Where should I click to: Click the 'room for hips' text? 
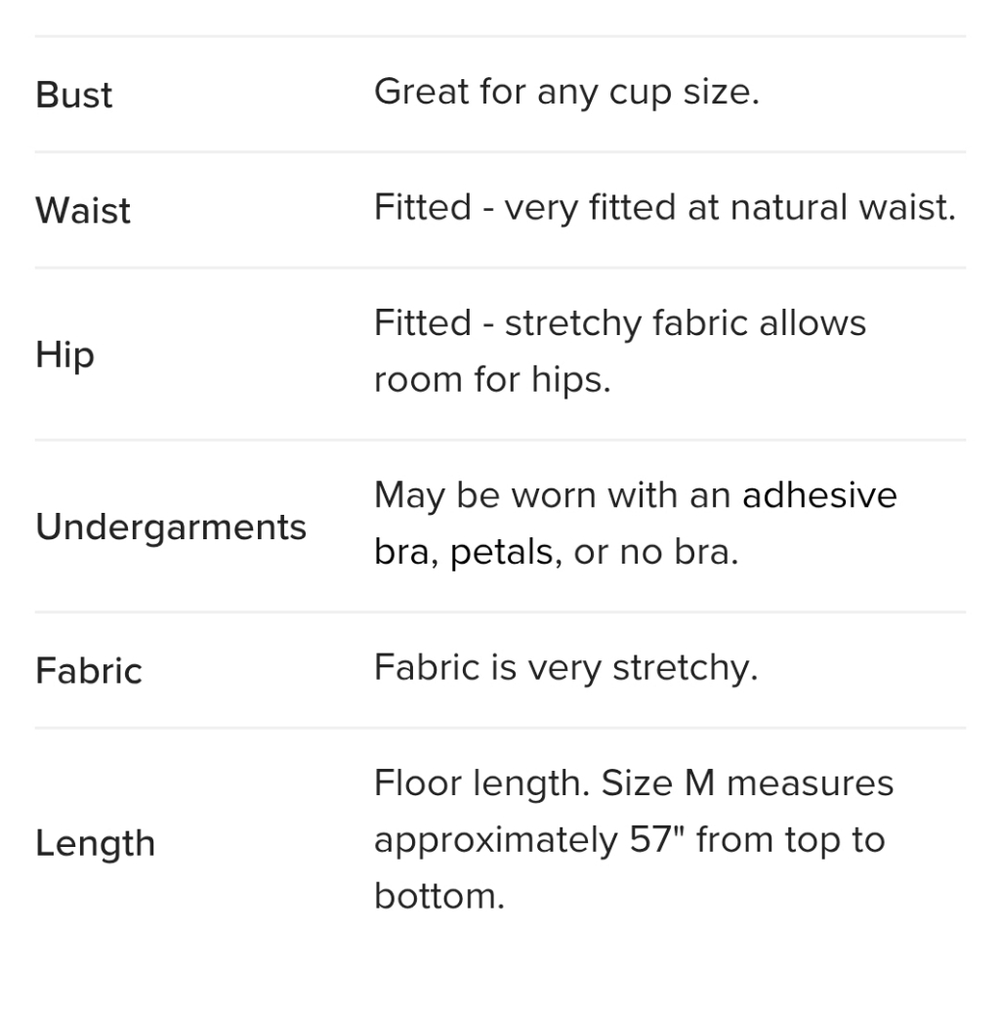tap(492, 379)
